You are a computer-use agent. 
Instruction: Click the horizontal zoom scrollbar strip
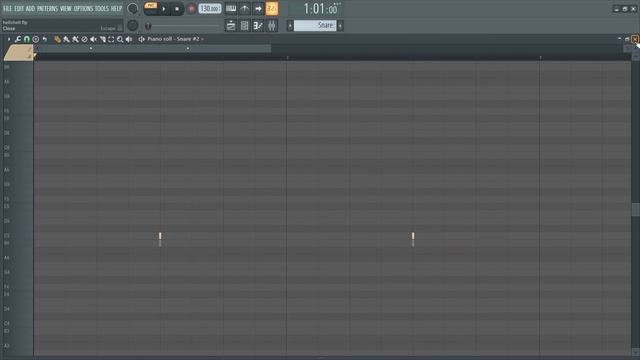(152, 48)
